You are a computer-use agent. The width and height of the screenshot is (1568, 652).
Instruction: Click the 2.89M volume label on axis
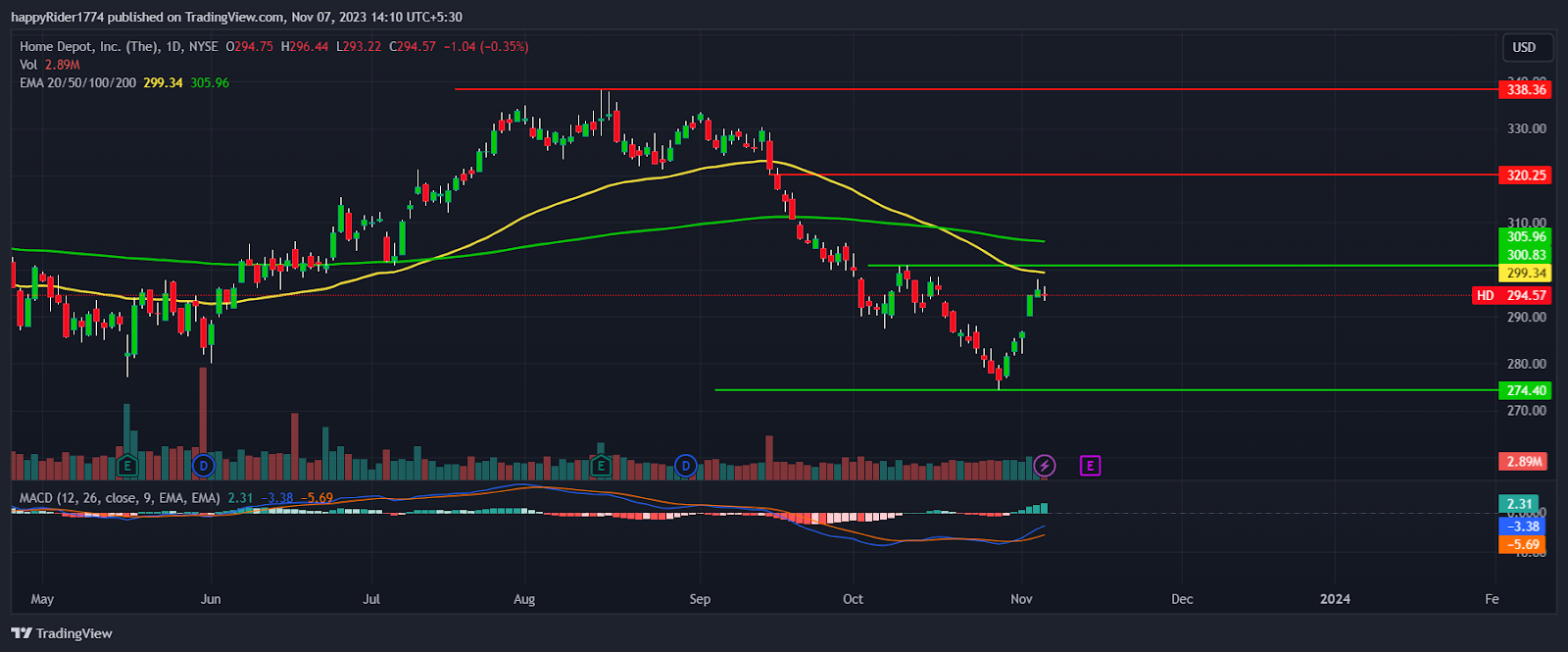pos(1524,461)
